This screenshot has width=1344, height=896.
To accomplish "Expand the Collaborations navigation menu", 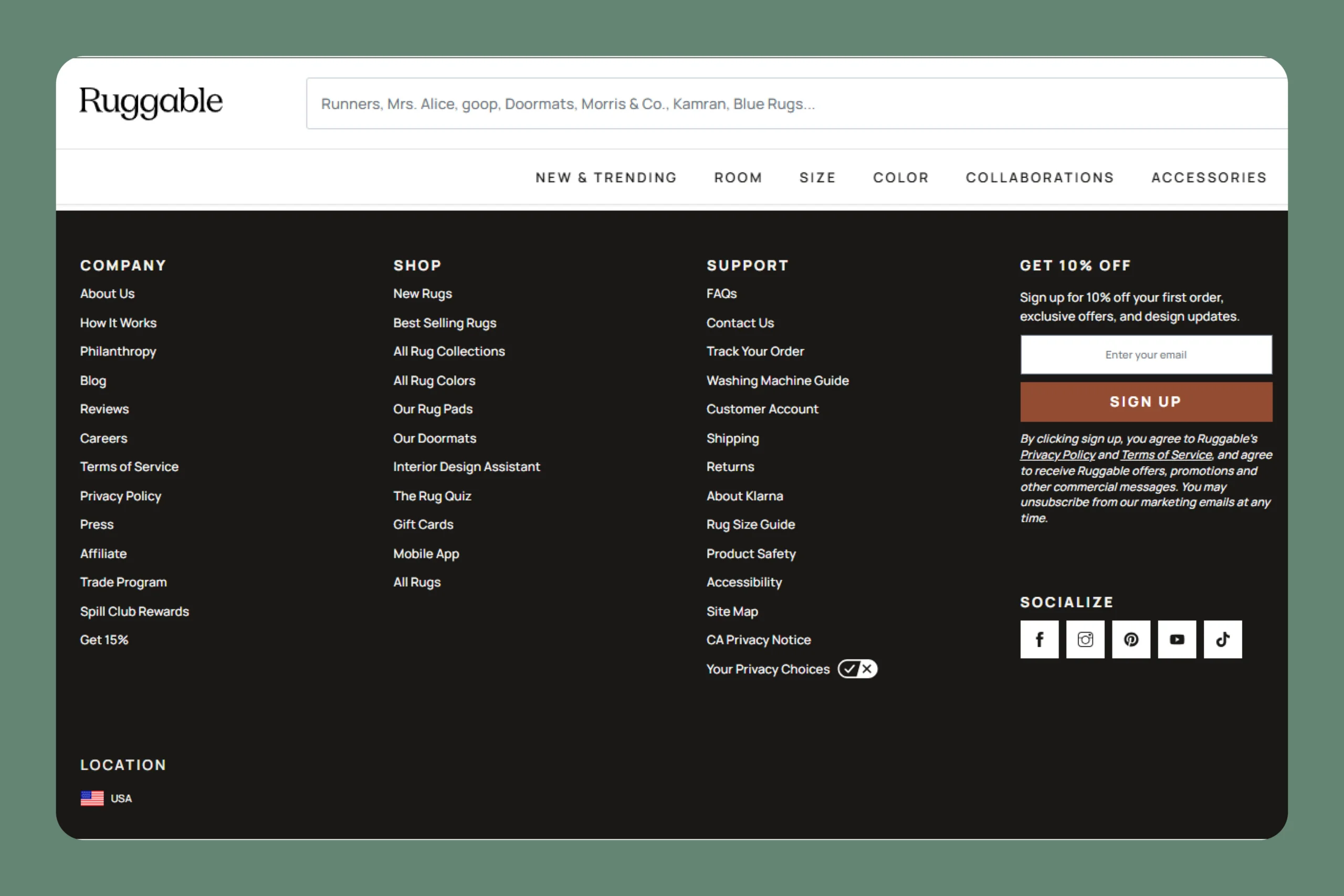I will coord(1039,178).
